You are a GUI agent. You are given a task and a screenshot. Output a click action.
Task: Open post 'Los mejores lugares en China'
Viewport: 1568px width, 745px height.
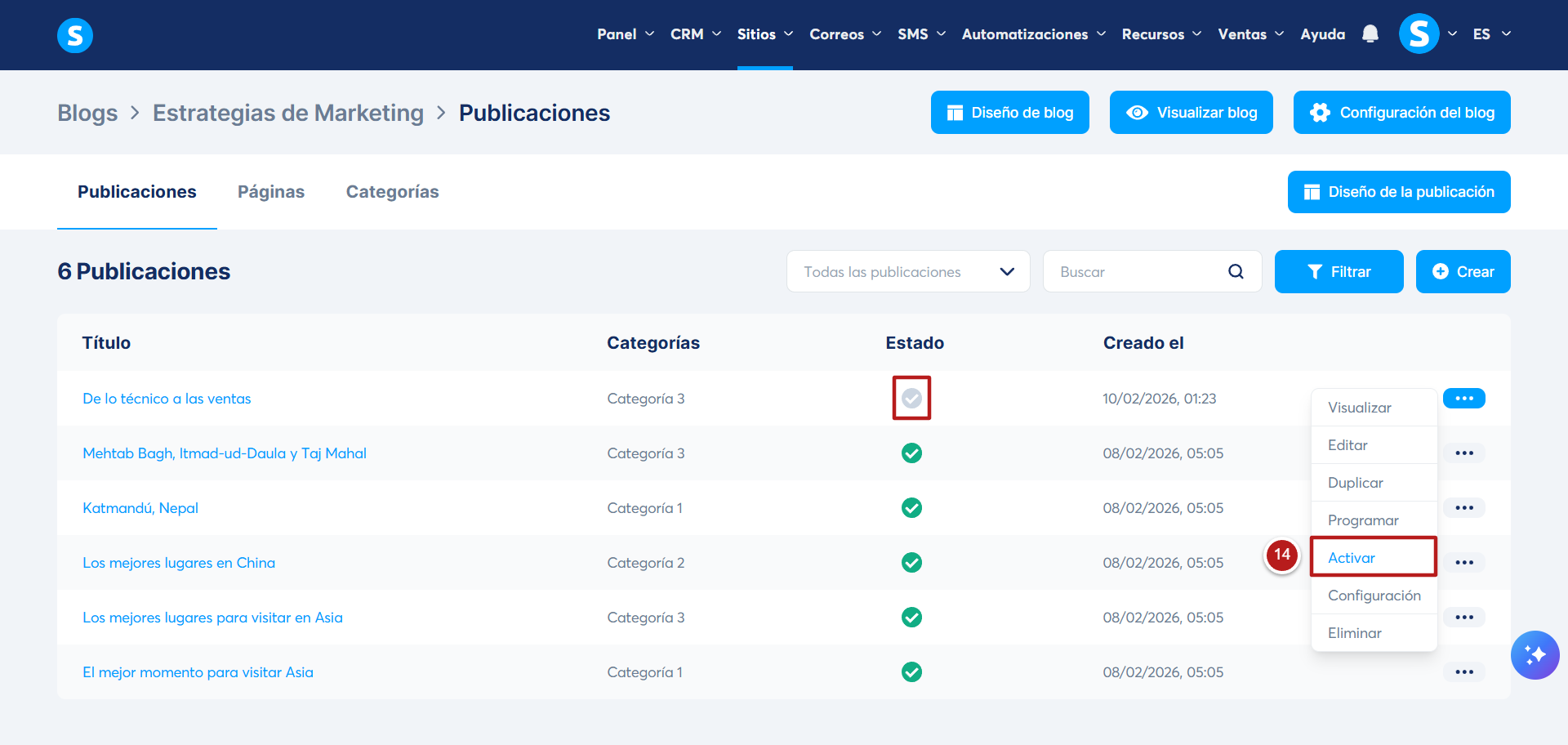179,563
